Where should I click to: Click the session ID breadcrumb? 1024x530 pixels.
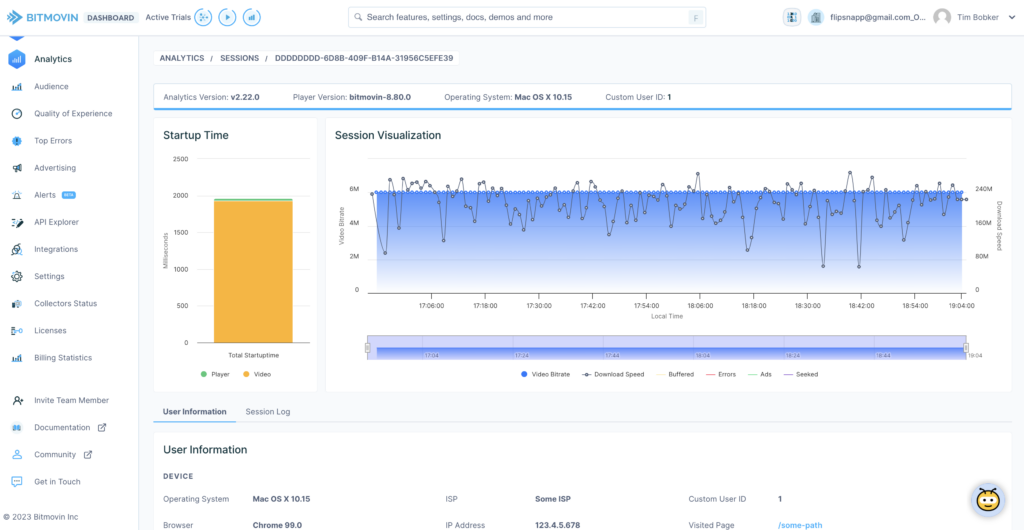(364, 58)
